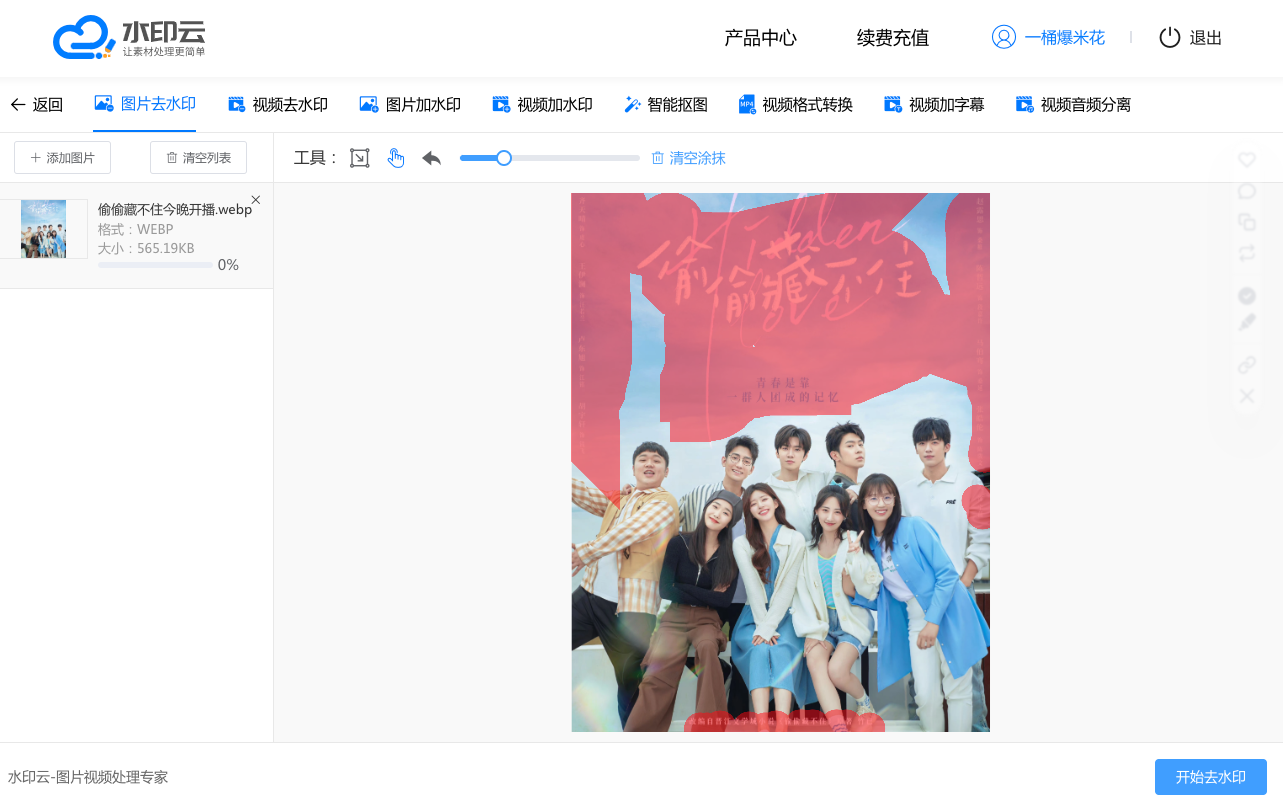
Task: Click the 格式：WEBP text
Action: (136, 230)
